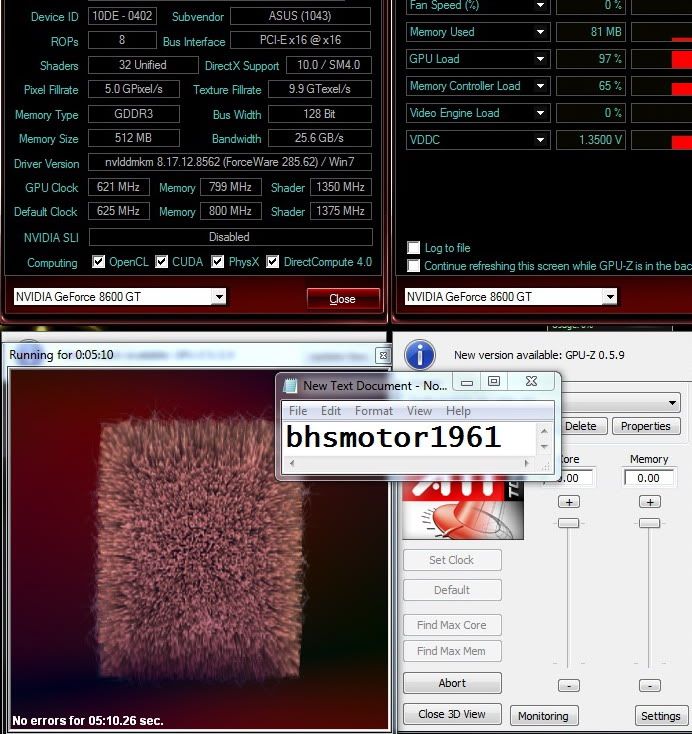Enable Log to file checkbox

[x=413, y=248]
